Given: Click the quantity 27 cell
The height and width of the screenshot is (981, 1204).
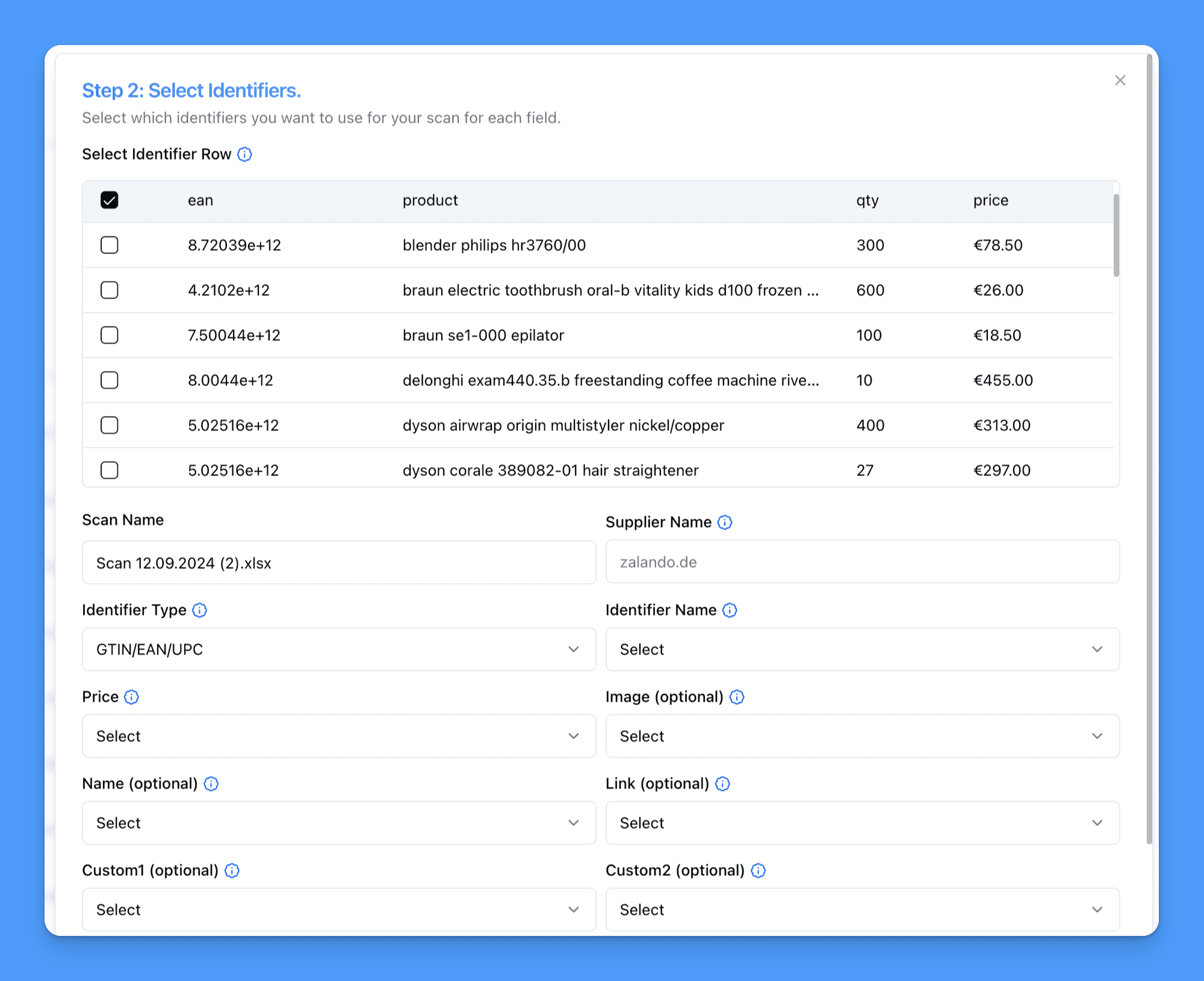Looking at the screenshot, I should pos(865,471).
